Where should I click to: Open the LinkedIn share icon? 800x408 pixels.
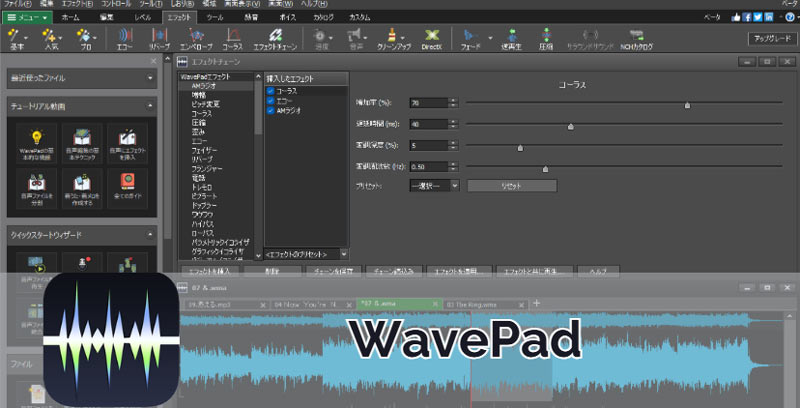coord(769,17)
